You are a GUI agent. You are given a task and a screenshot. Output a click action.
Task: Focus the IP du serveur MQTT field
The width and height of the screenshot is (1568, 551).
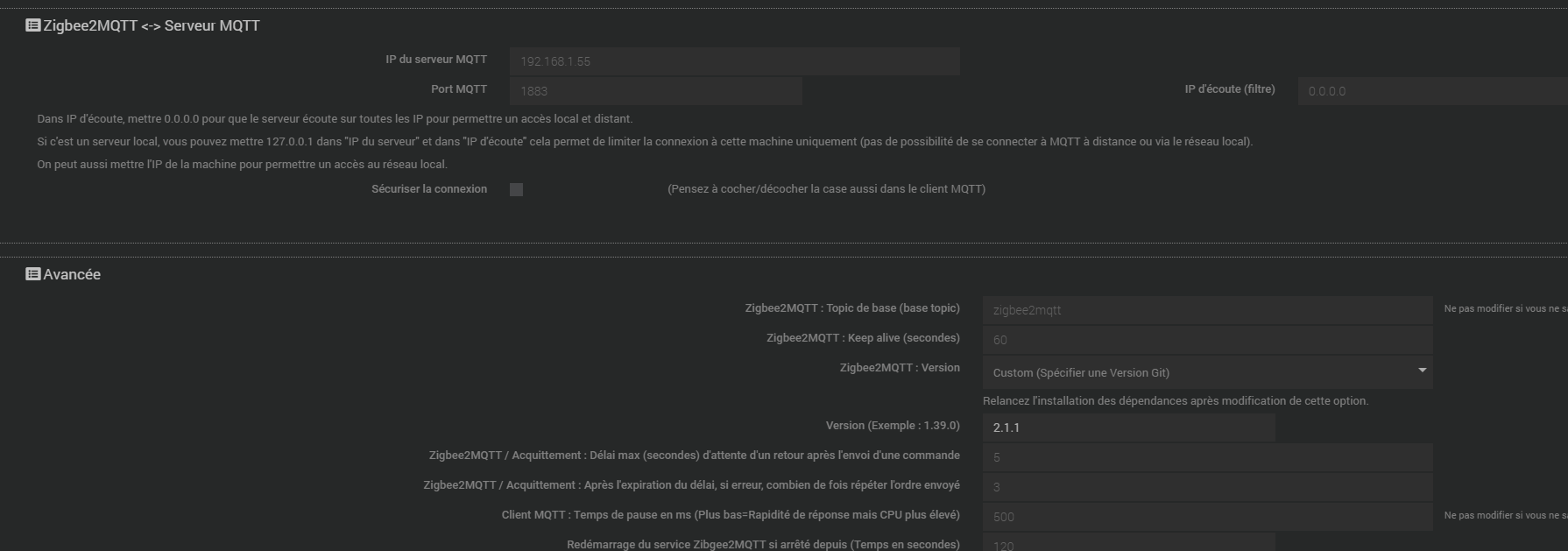[x=735, y=61]
